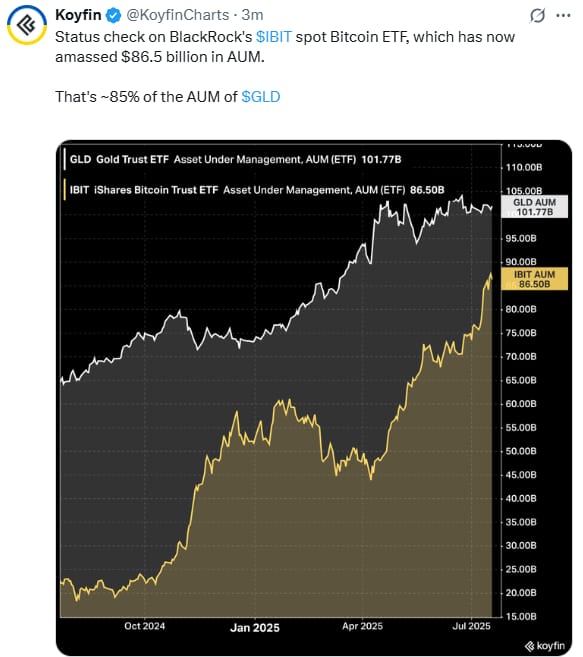This screenshot has height=657, width=583.
Task: Open the Koyfin profile avatar
Action: 27,26
